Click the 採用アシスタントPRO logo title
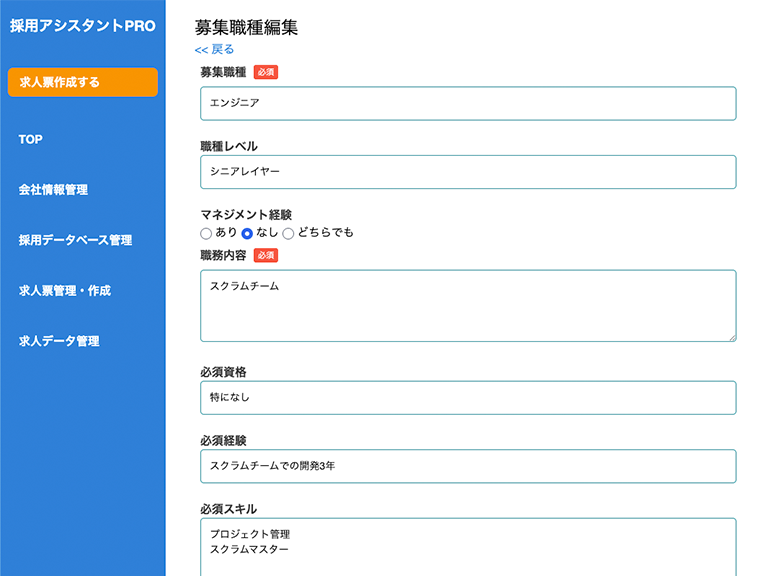768x576 pixels. point(83,25)
